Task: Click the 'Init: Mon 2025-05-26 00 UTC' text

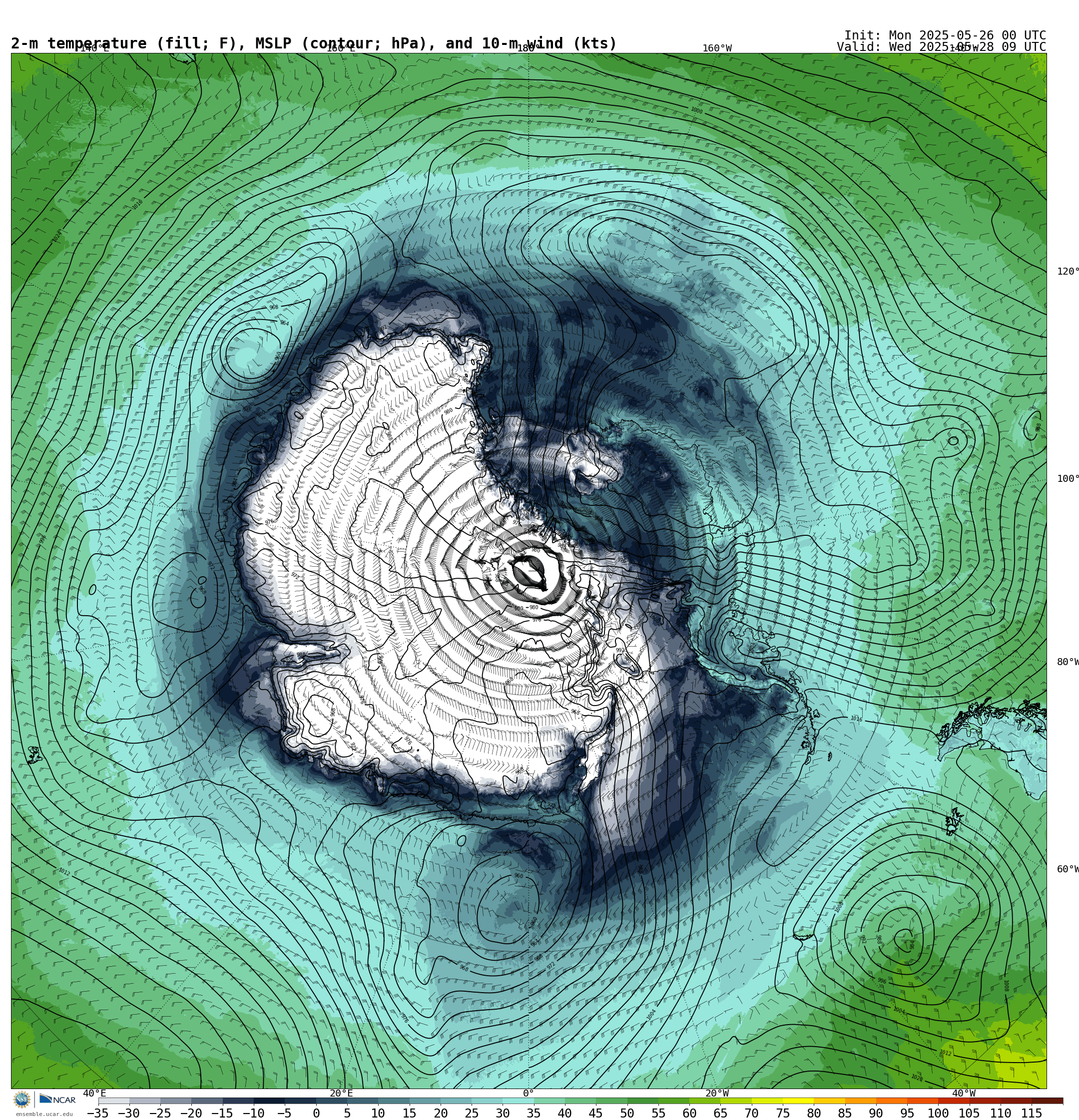Action: (x=945, y=35)
